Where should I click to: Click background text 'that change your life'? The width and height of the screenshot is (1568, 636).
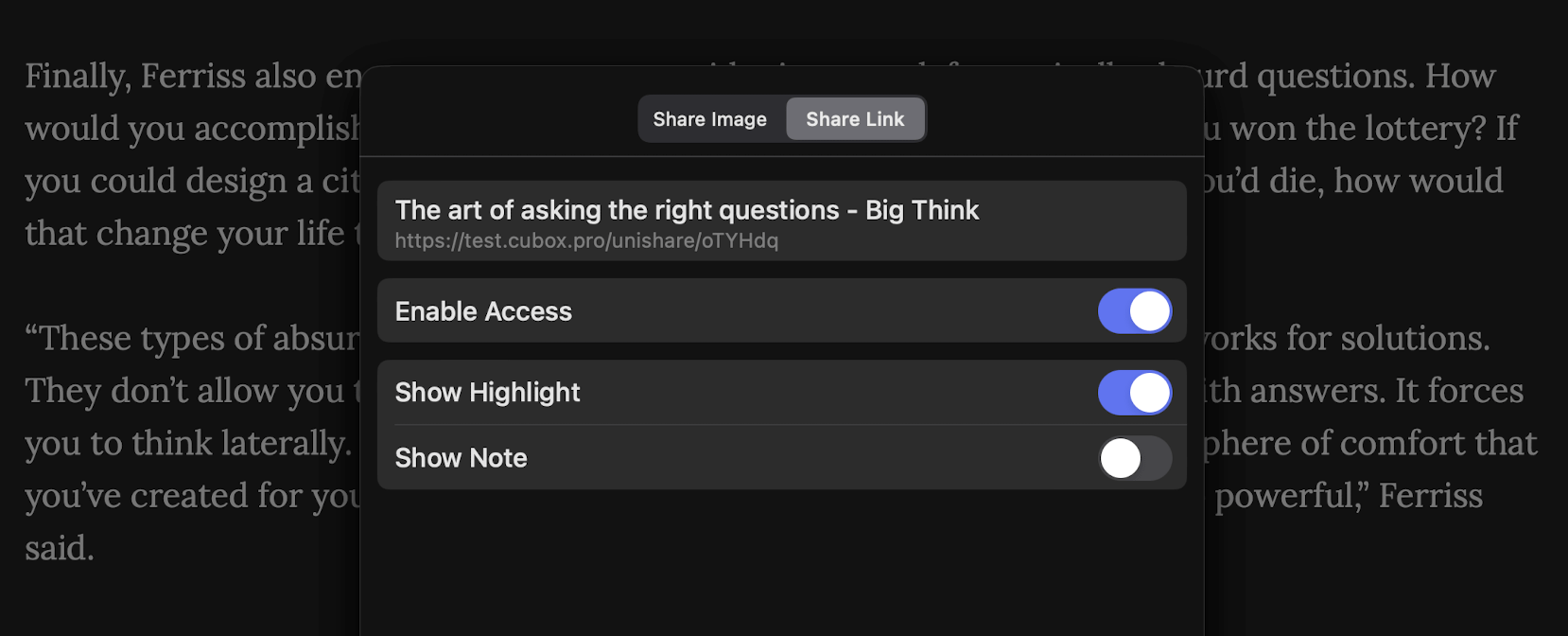(184, 234)
